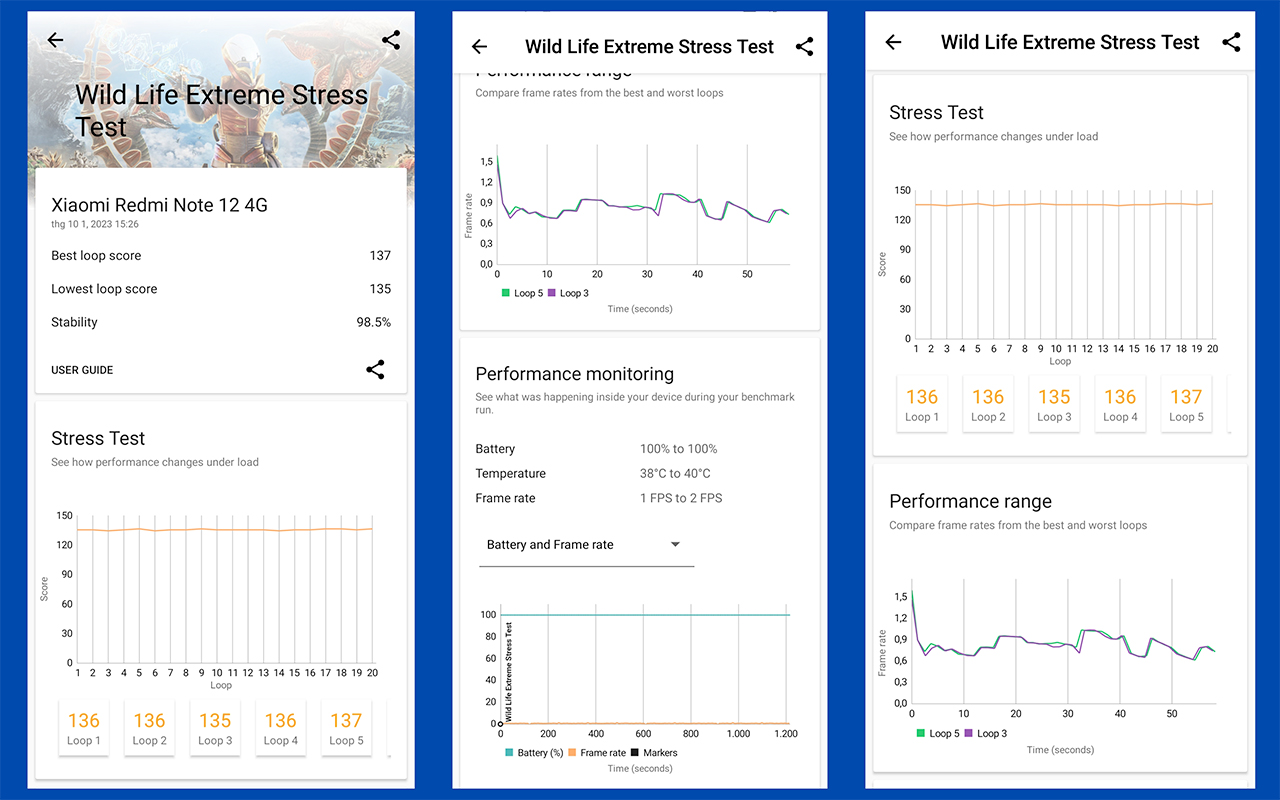
Task: Click black Markers legend swatch
Action: (635, 753)
